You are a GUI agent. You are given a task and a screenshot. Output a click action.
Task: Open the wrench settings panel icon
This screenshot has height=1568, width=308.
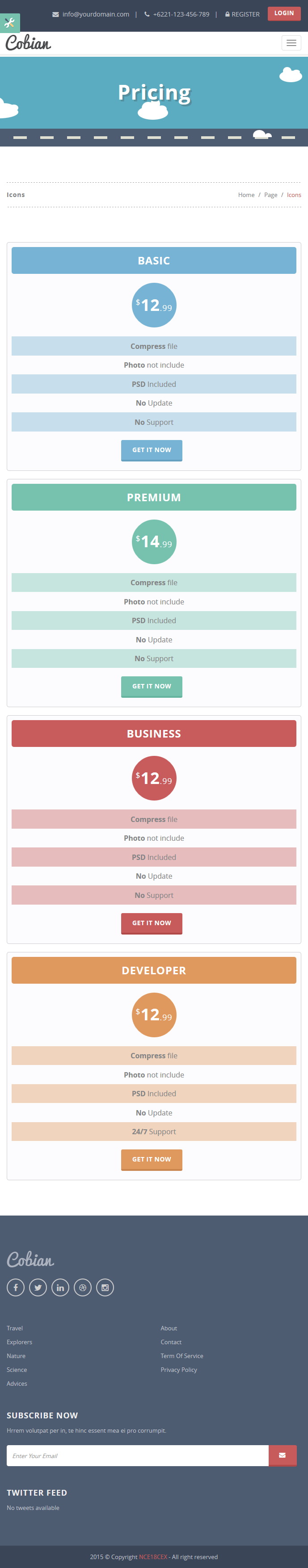coord(9,23)
